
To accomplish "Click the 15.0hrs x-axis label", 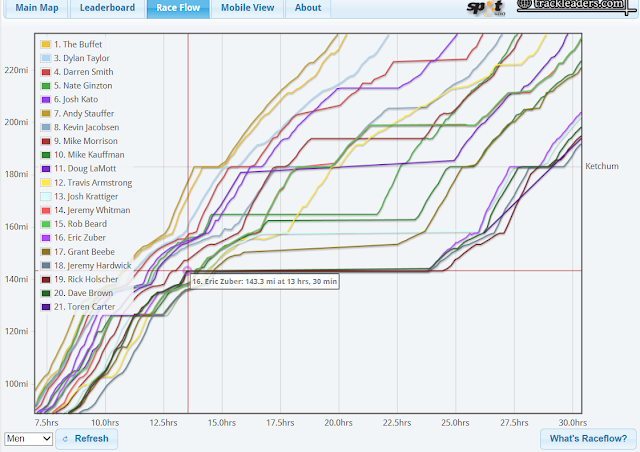I will pos(222,423).
